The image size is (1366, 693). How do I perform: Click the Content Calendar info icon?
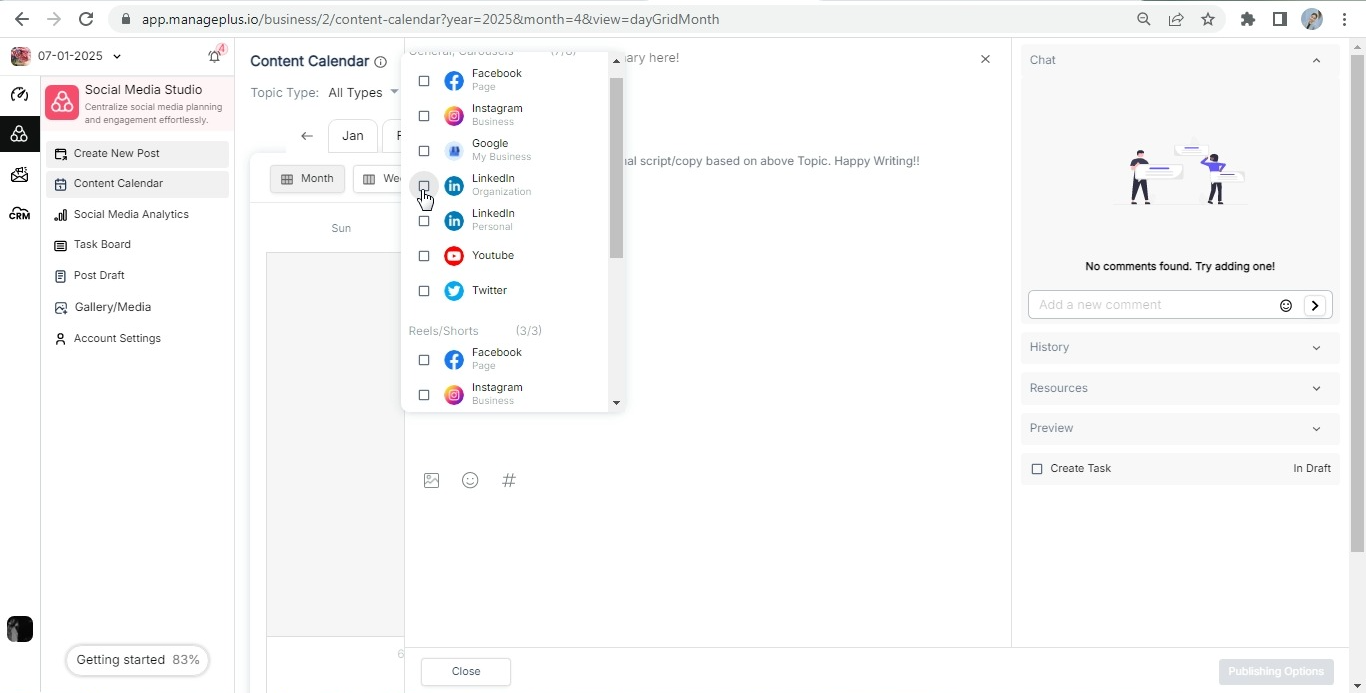(x=380, y=62)
